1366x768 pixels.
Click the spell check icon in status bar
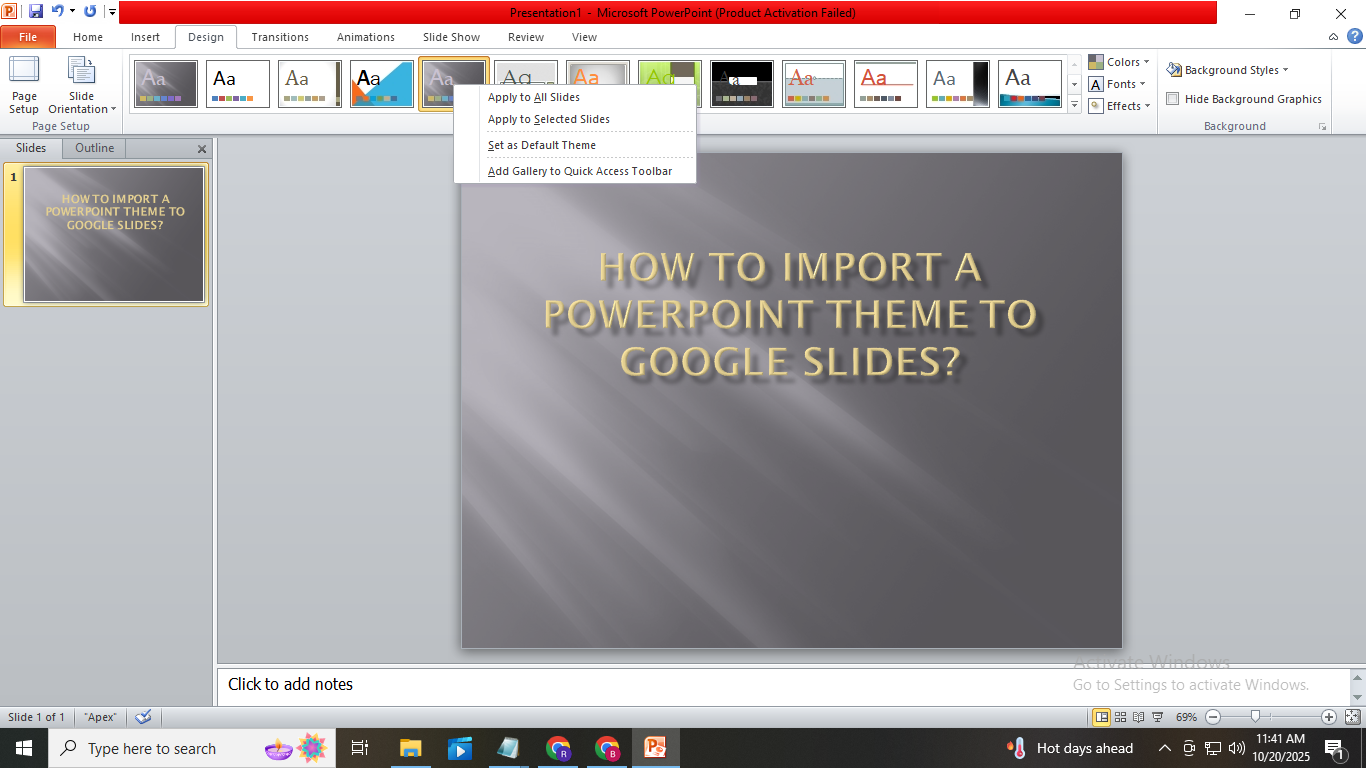point(143,717)
